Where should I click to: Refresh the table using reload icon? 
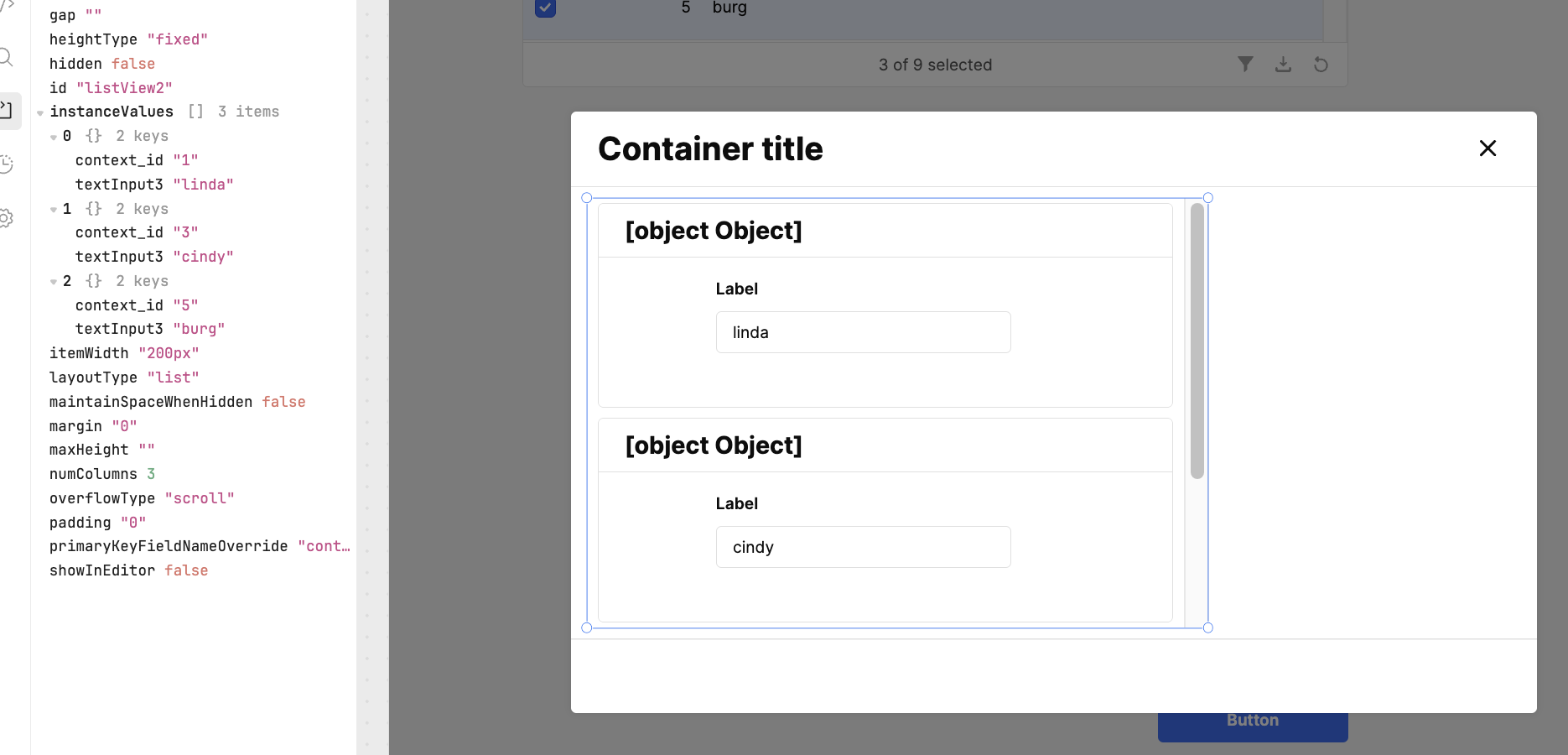pos(1321,65)
